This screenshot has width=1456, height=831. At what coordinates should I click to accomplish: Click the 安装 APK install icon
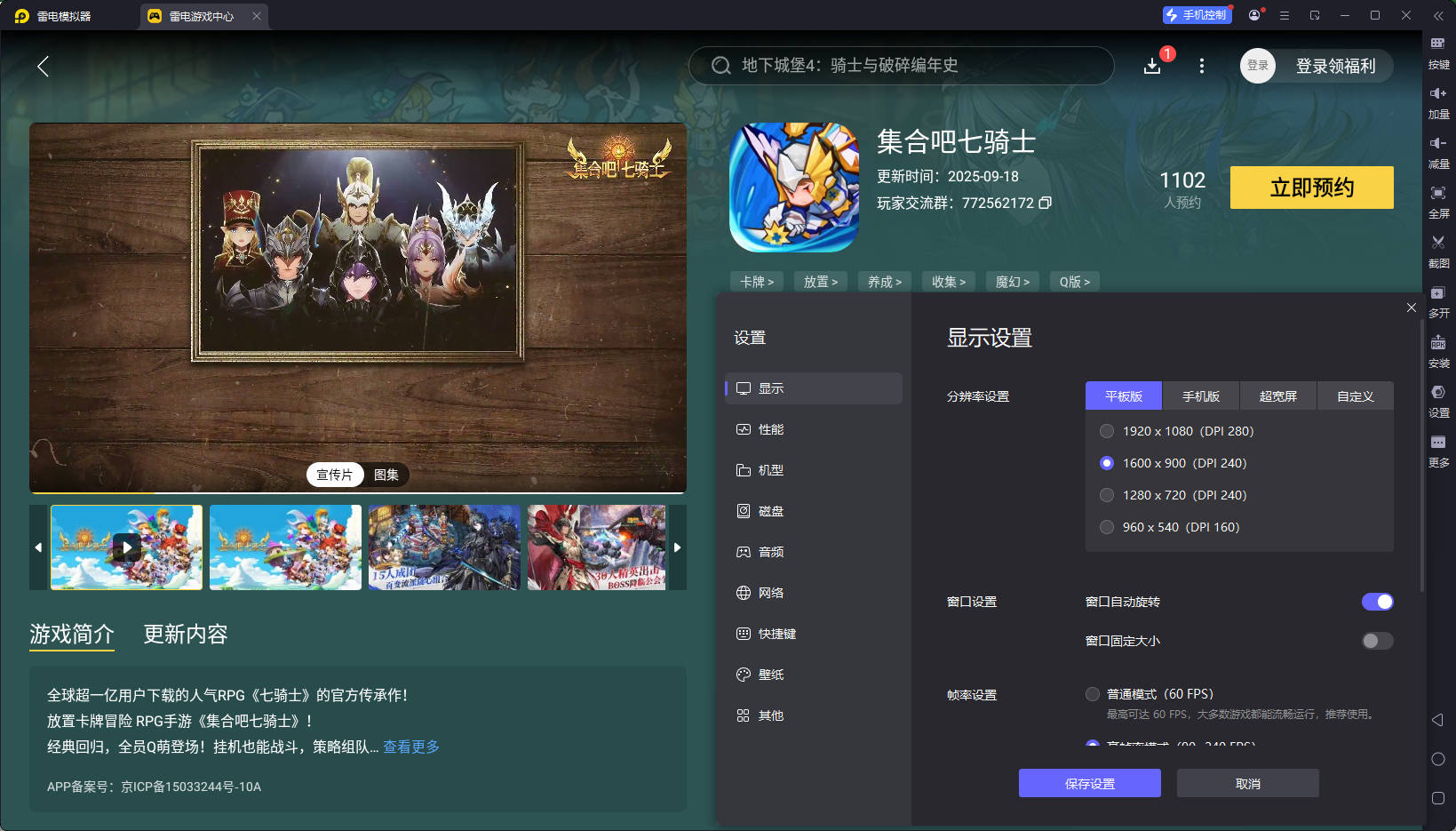pyautogui.click(x=1438, y=352)
